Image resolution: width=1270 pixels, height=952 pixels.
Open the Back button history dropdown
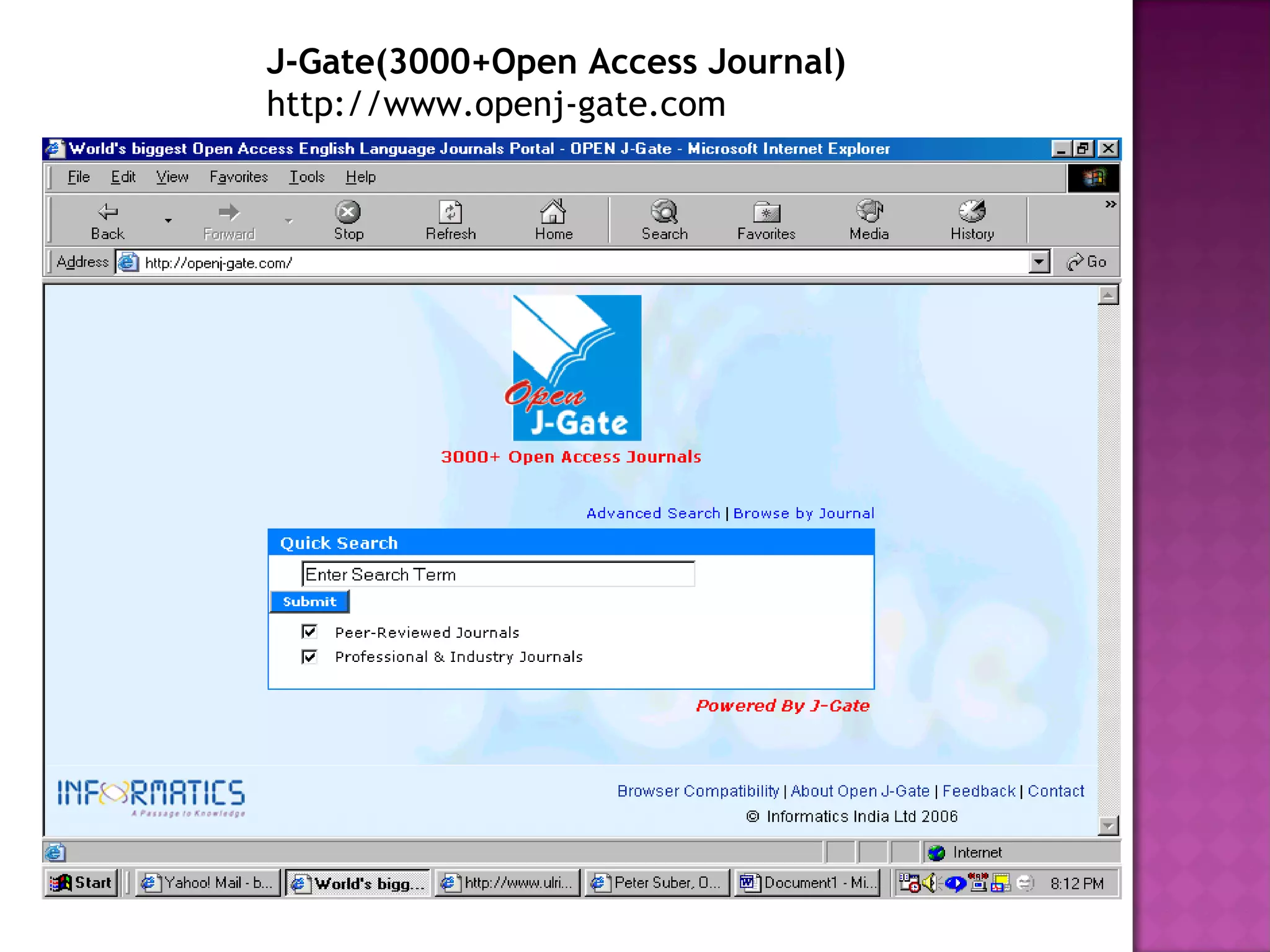click(x=168, y=221)
